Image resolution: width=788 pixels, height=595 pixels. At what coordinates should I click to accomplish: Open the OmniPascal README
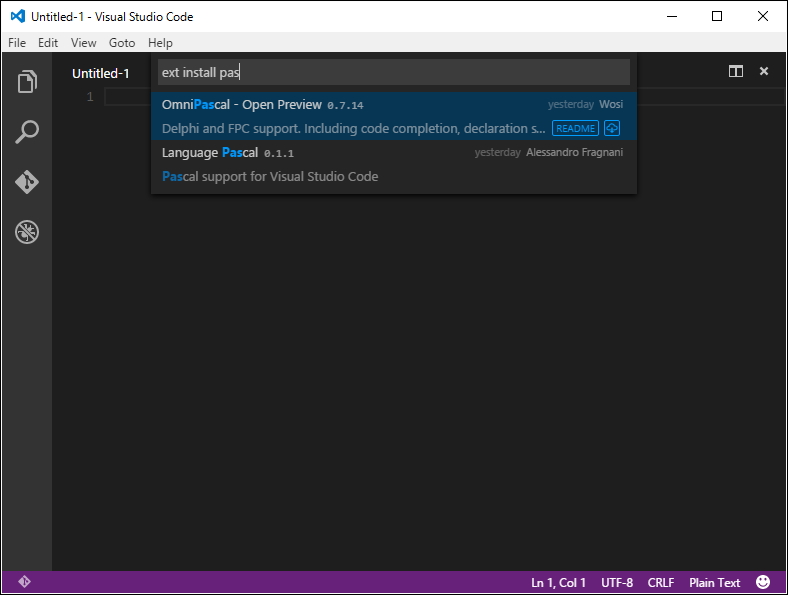[x=575, y=128]
